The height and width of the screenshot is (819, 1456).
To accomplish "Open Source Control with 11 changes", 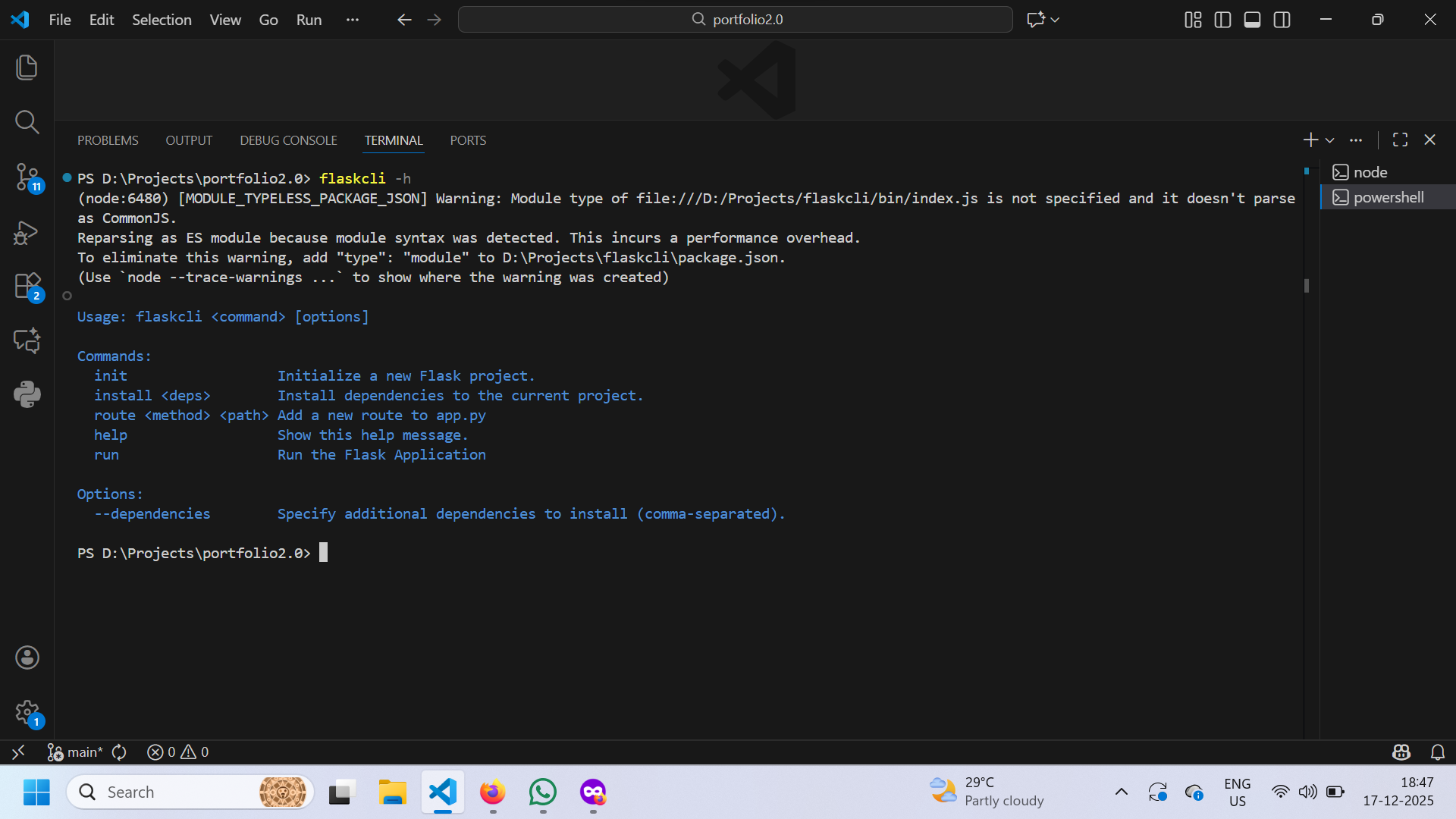I will pyautogui.click(x=27, y=177).
